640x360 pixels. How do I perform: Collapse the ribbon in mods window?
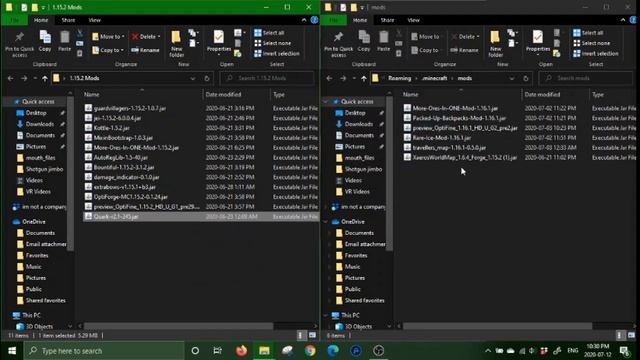[623, 20]
